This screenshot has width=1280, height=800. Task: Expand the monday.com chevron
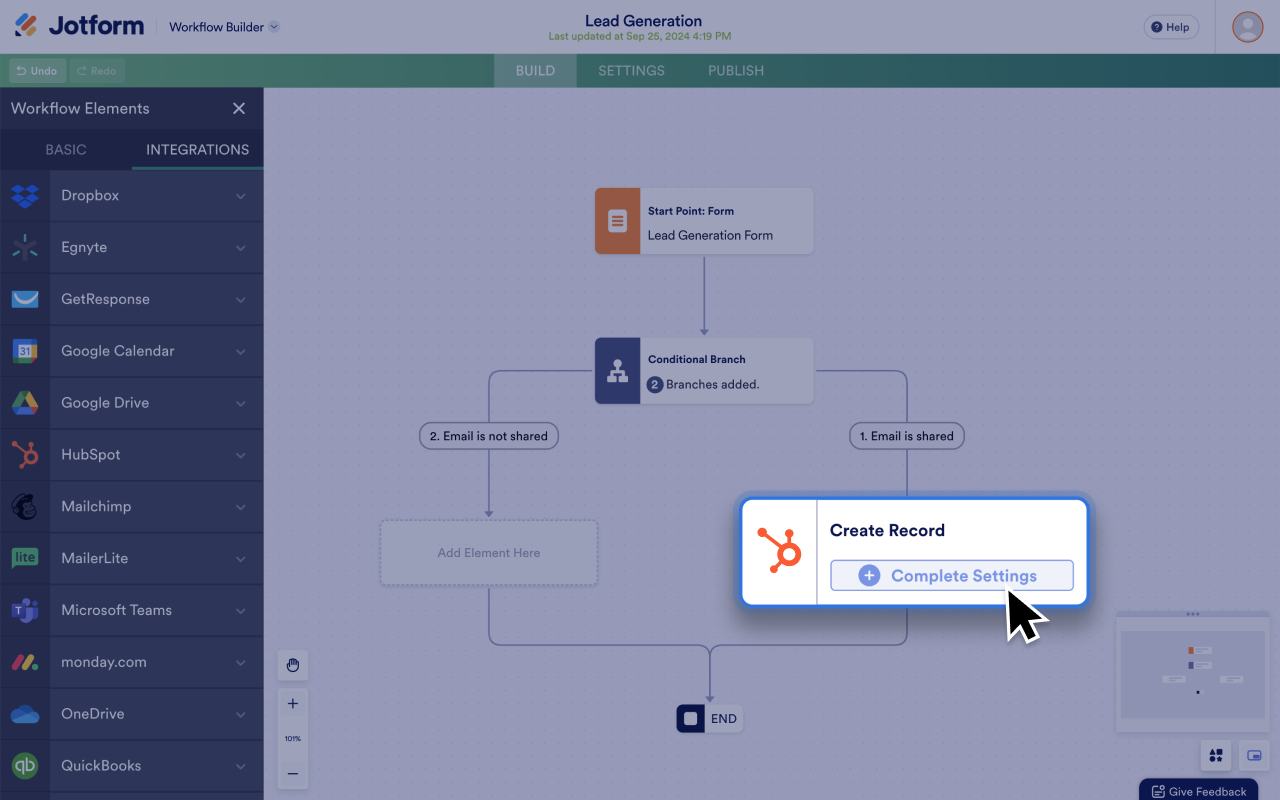[x=241, y=662]
